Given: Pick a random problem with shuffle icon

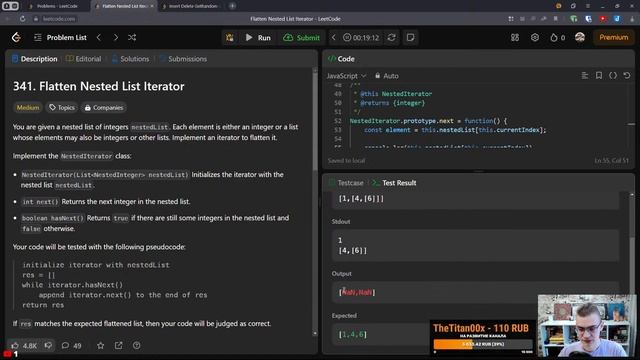Looking at the screenshot, I should click(x=132, y=38).
